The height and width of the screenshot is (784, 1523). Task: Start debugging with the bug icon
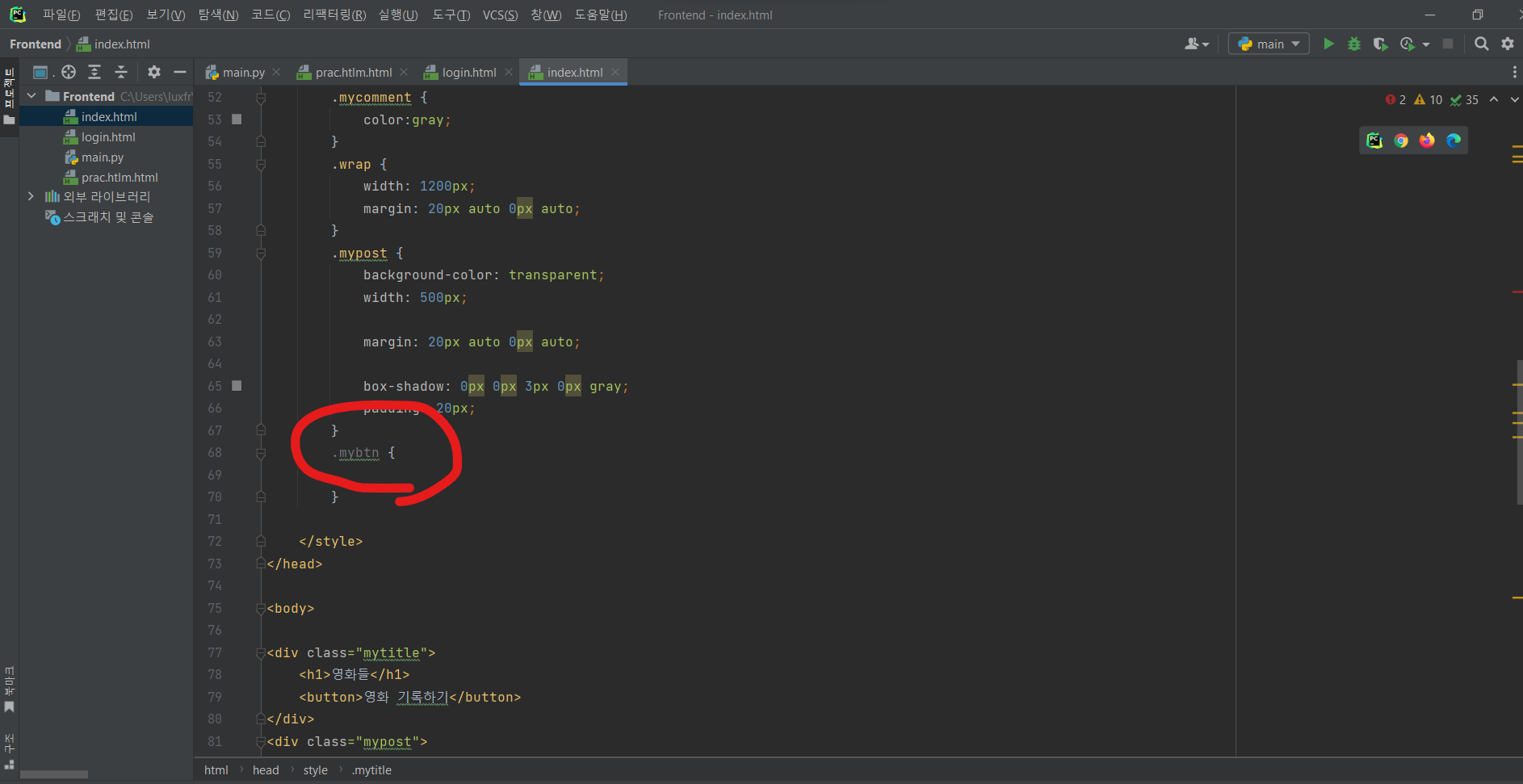1354,44
